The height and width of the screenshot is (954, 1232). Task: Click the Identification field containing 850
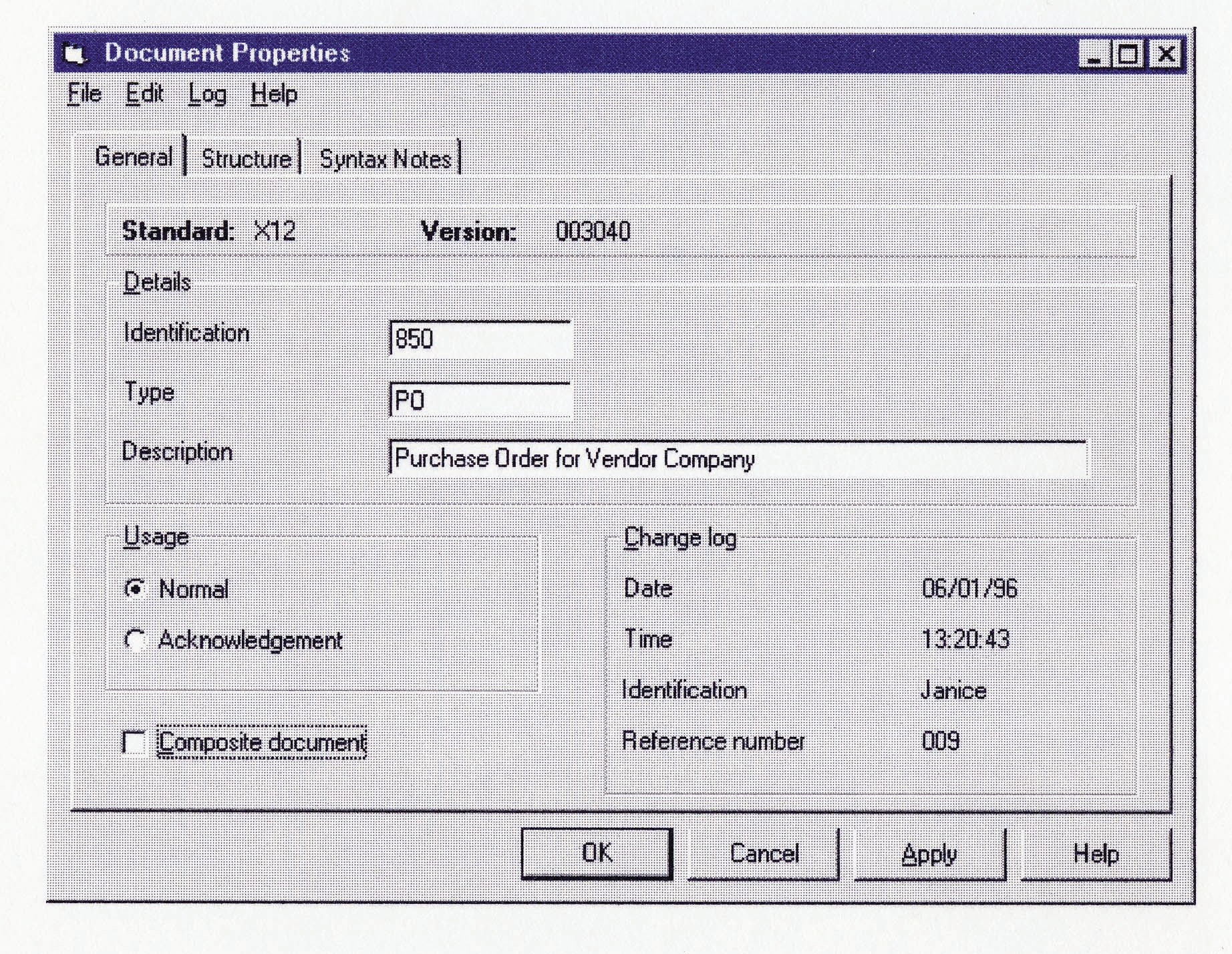tap(480, 339)
